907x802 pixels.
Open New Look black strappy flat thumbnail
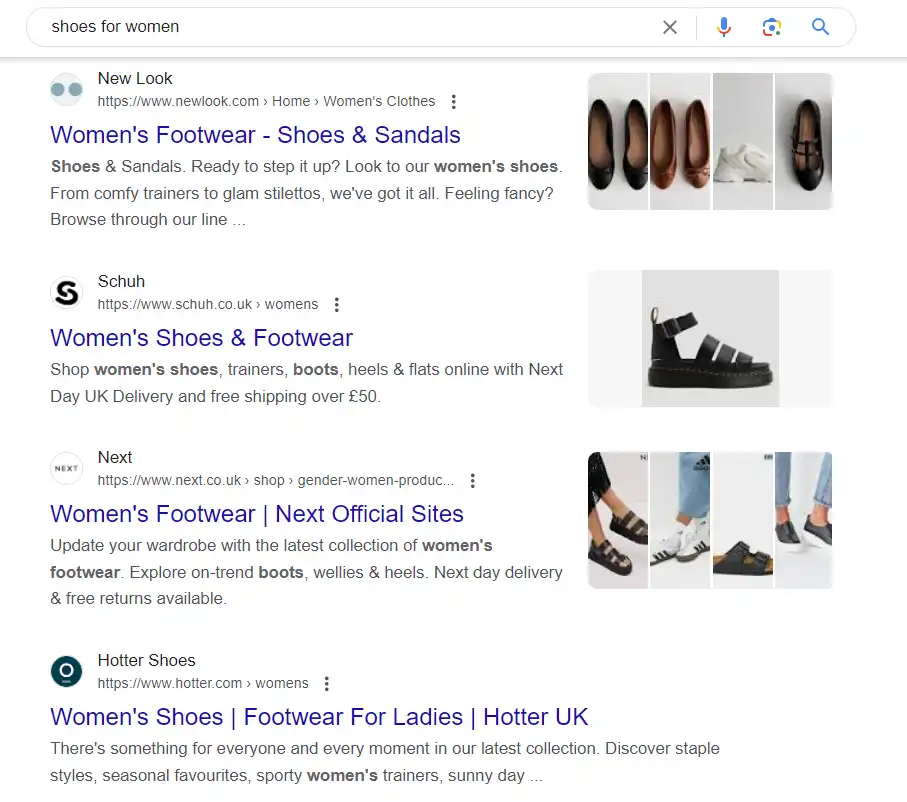pos(803,141)
